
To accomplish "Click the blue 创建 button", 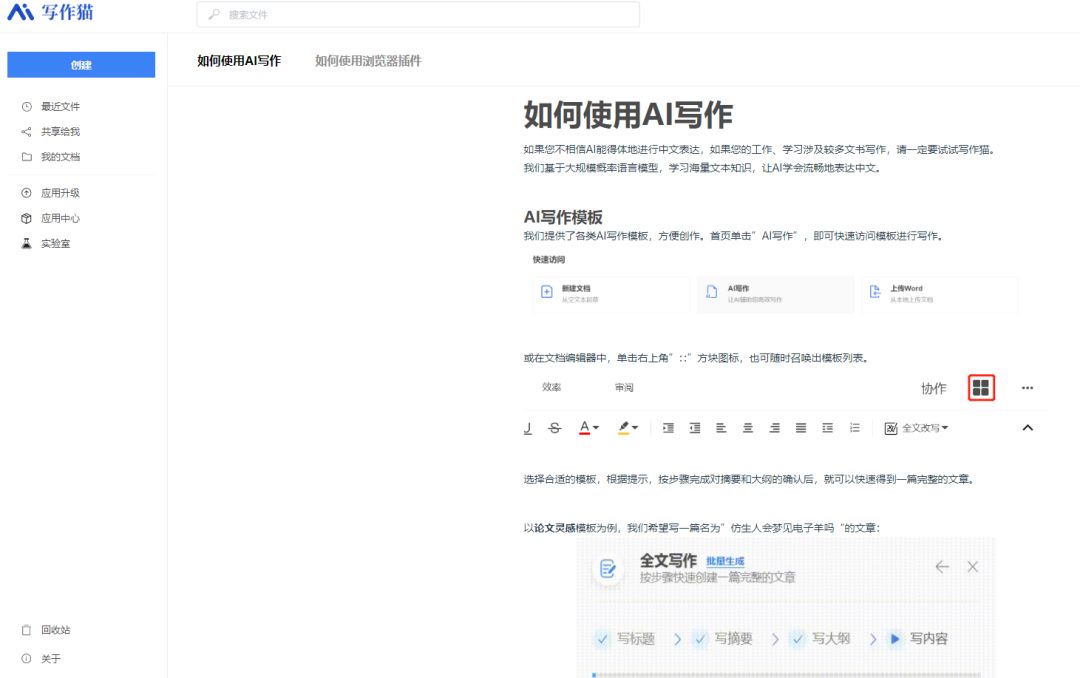I will coord(81,65).
